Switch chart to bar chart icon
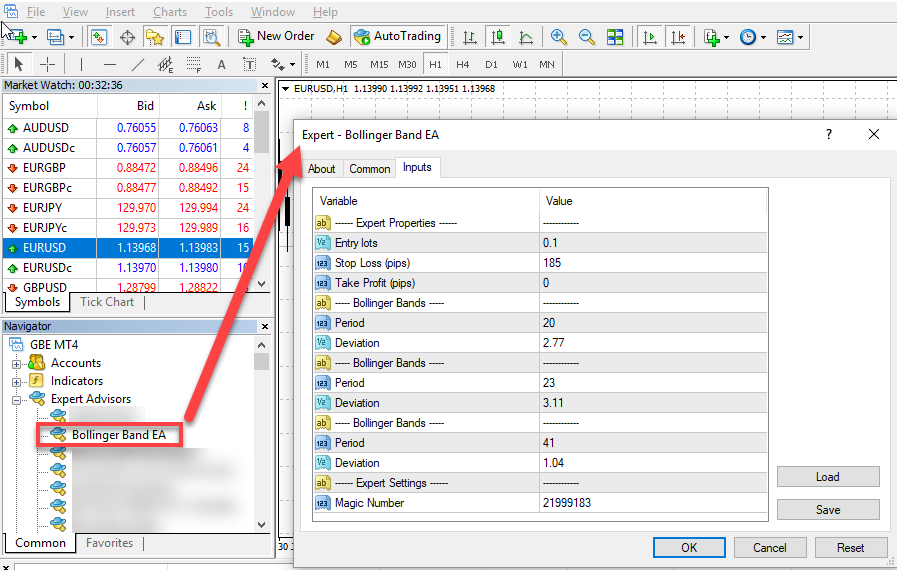 [470, 37]
